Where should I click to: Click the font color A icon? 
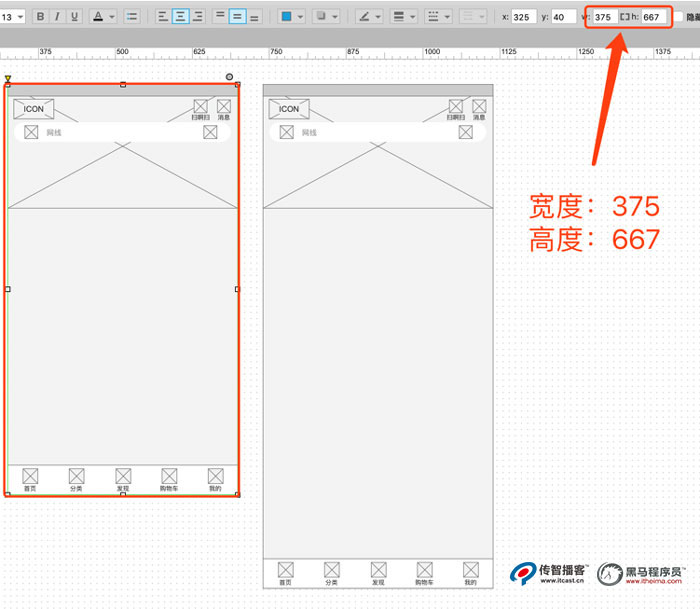click(98, 17)
